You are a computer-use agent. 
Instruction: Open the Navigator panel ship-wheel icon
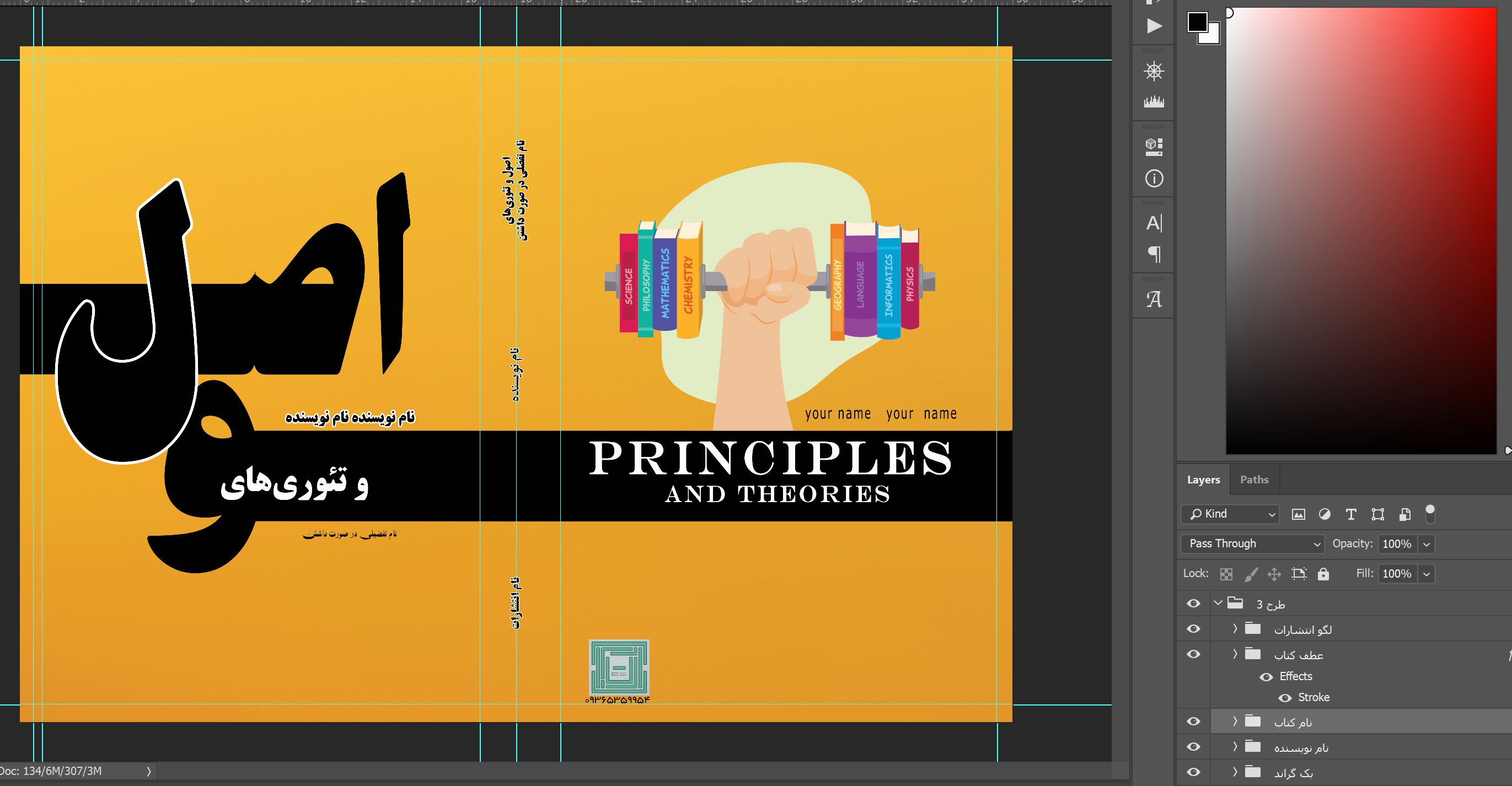coord(1154,72)
